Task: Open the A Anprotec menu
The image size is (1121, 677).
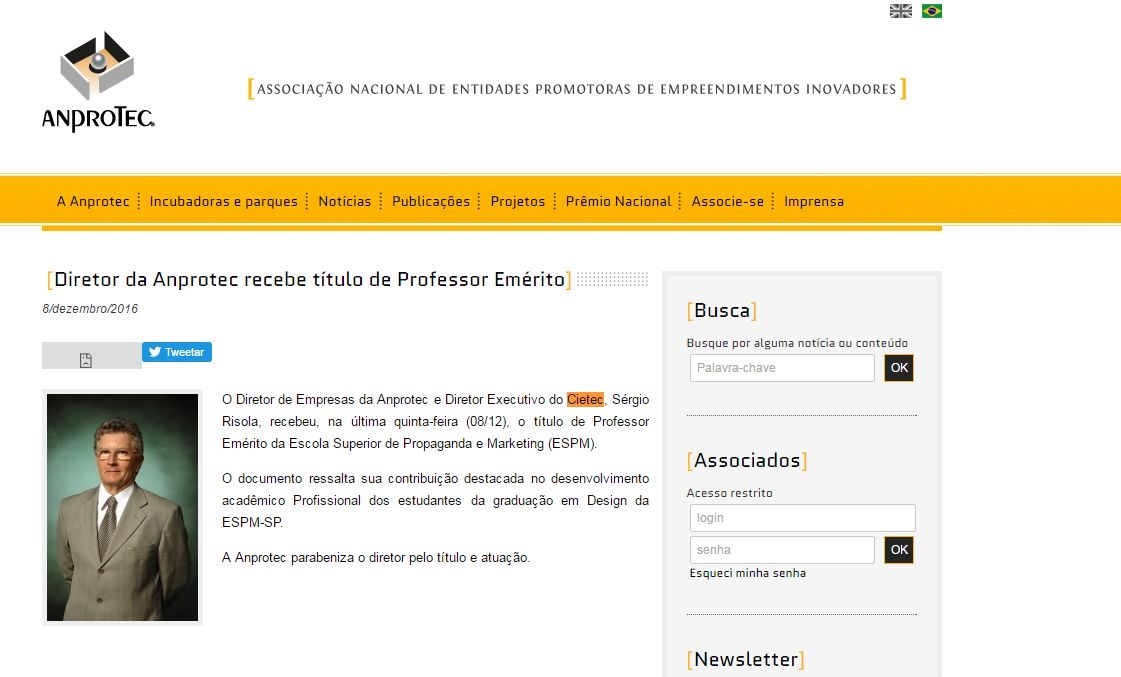Action: pos(93,202)
